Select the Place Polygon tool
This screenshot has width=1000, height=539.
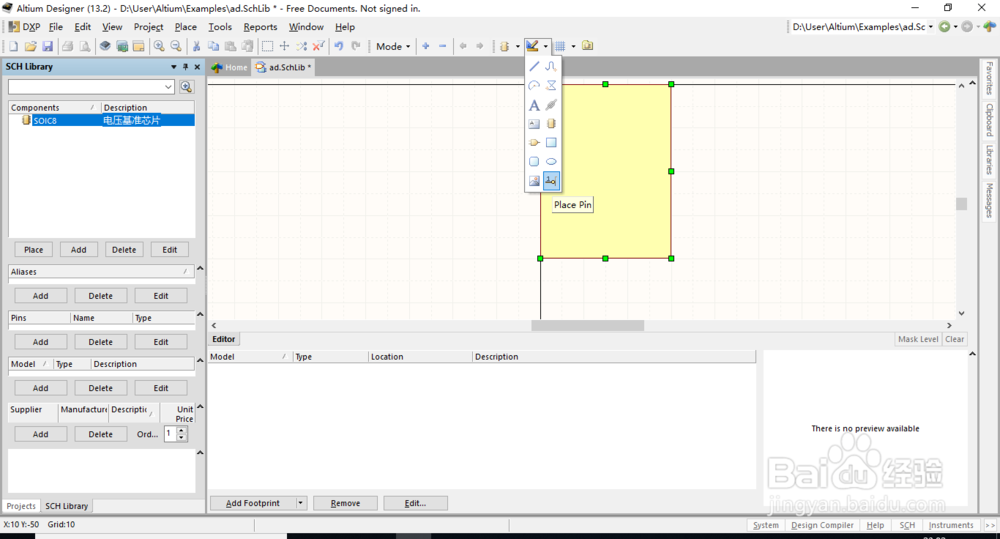tap(552, 85)
